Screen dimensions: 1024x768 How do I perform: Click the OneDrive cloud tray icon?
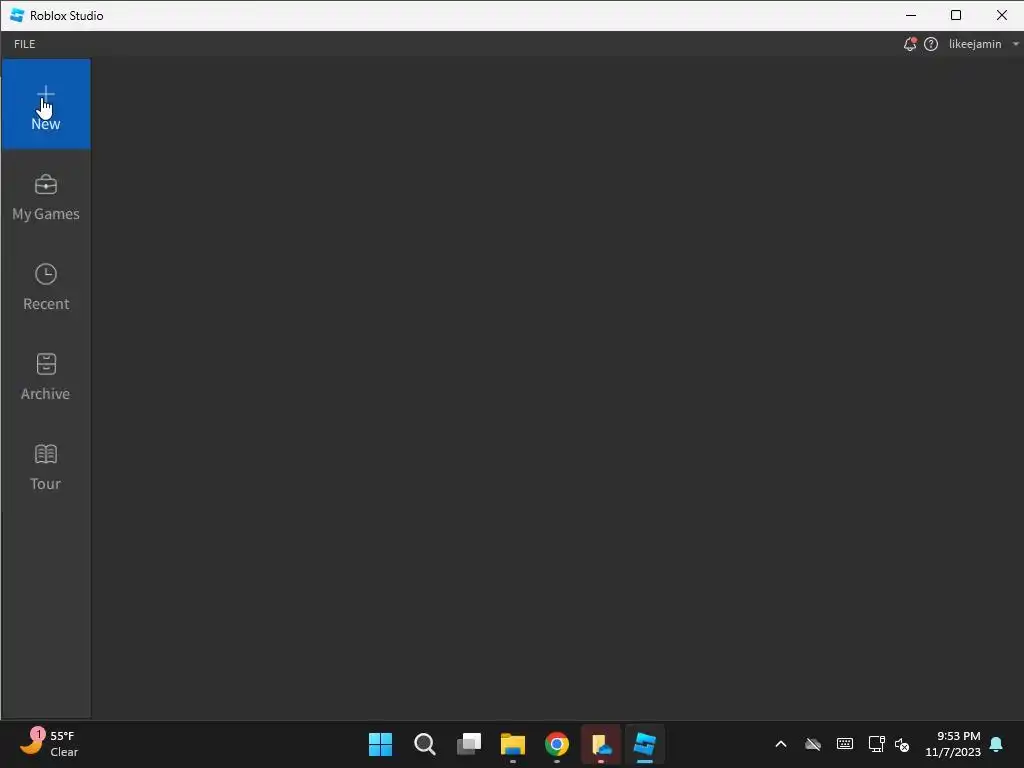coord(813,744)
